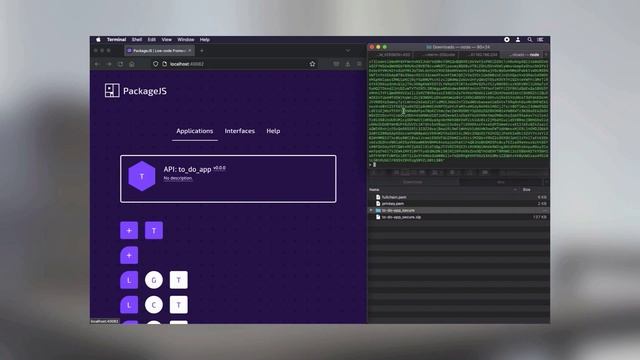Open the Help menu in menu bar
The width and height of the screenshot is (640, 360).
[x=204, y=40]
